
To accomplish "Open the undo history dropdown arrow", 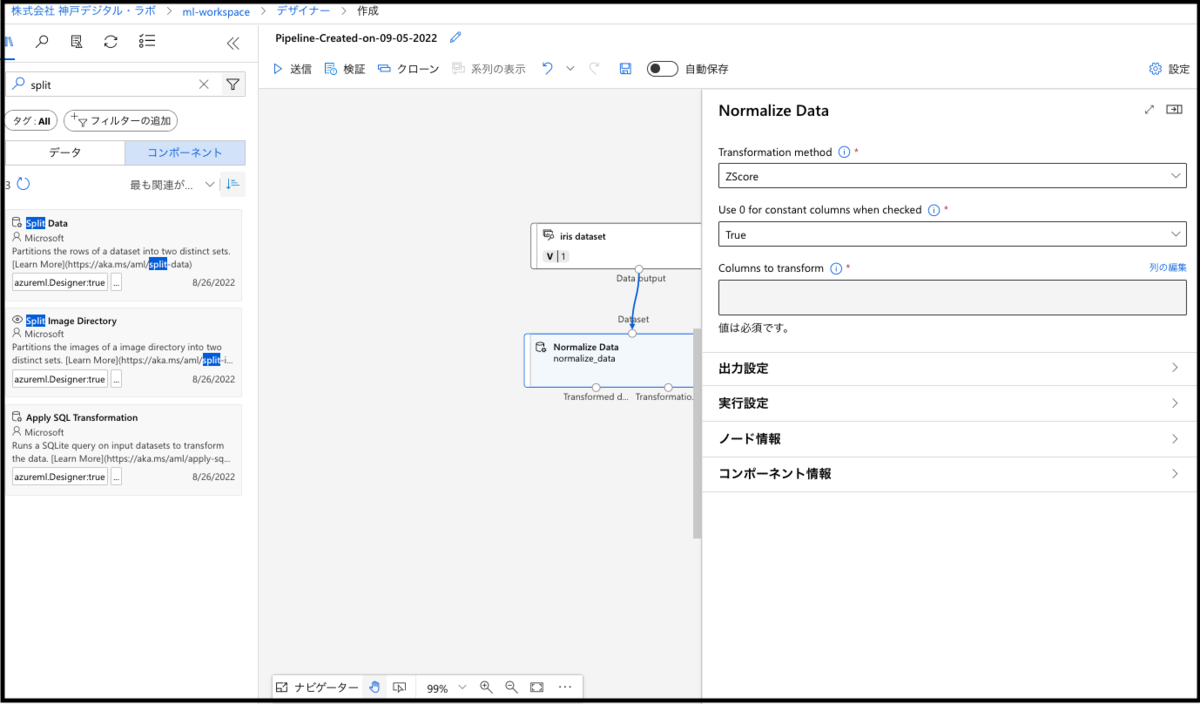I will 570,69.
